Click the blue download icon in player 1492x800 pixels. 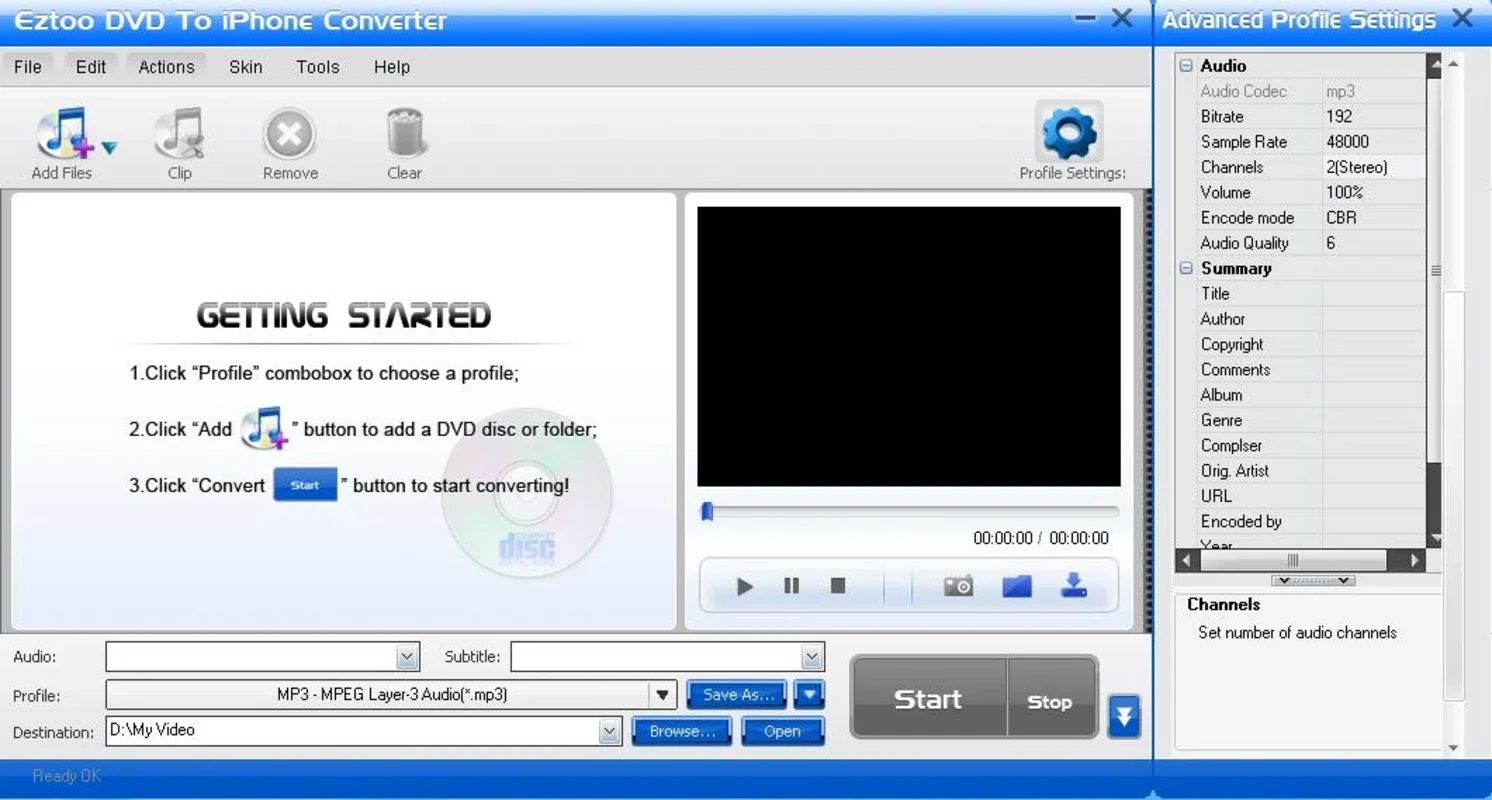point(1074,585)
